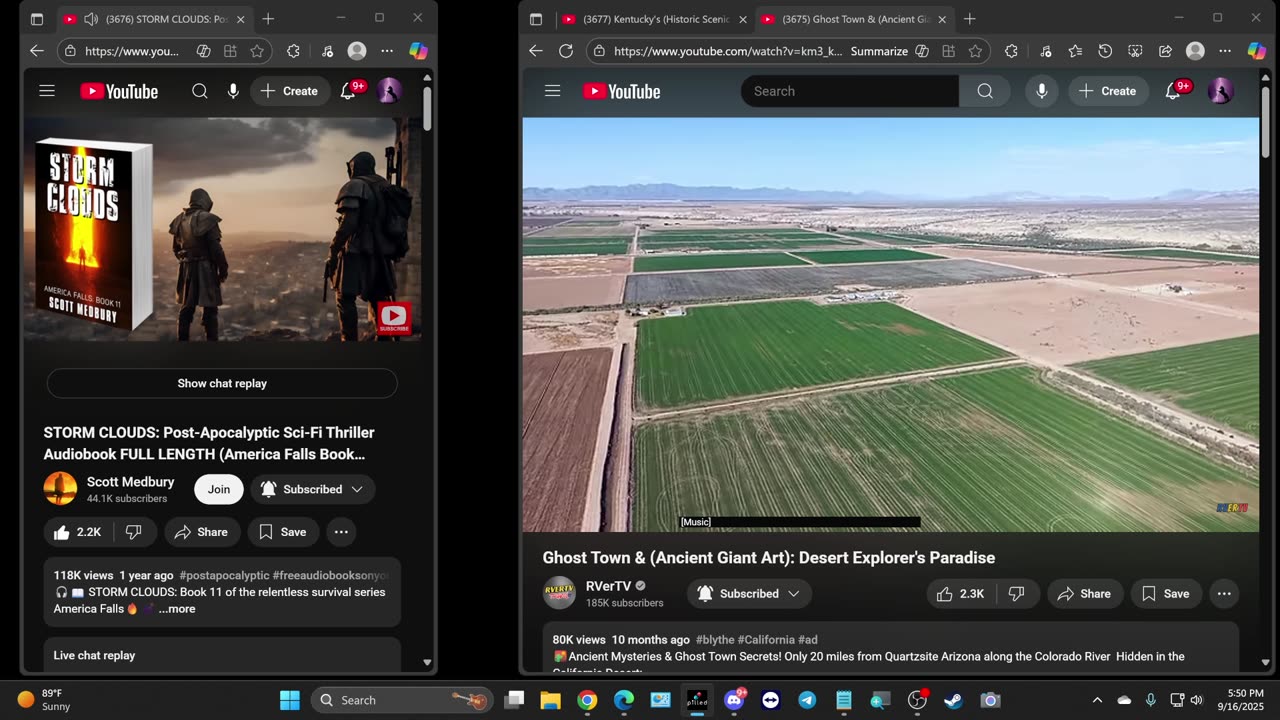
Task: Switch to the STORM CLOUDS tab
Action: pos(154,19)
